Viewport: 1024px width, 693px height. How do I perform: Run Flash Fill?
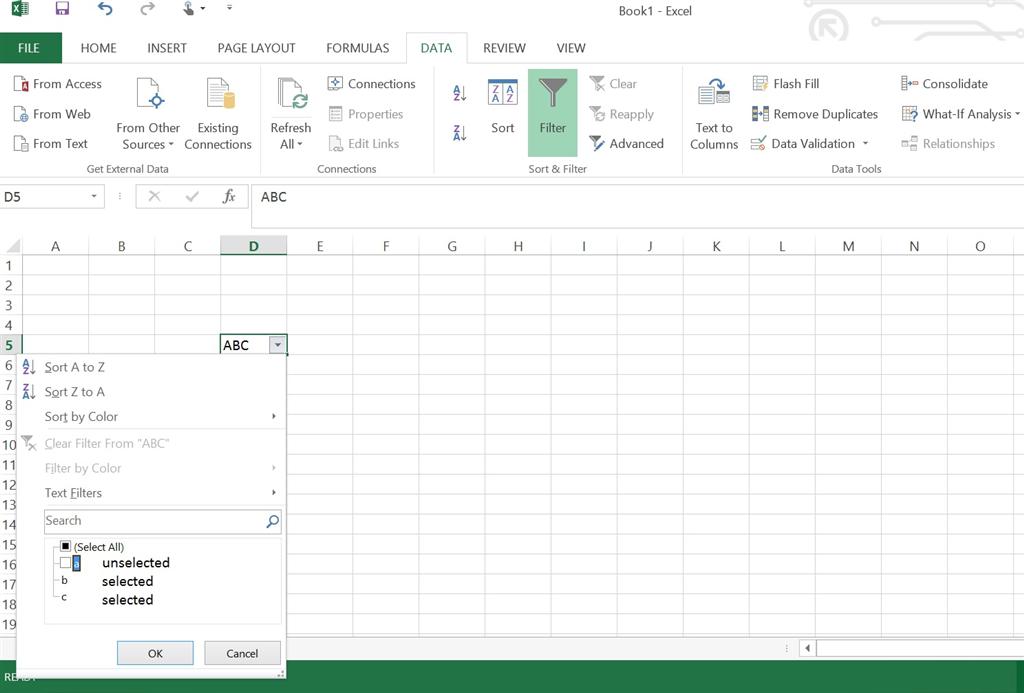[786, 84]
